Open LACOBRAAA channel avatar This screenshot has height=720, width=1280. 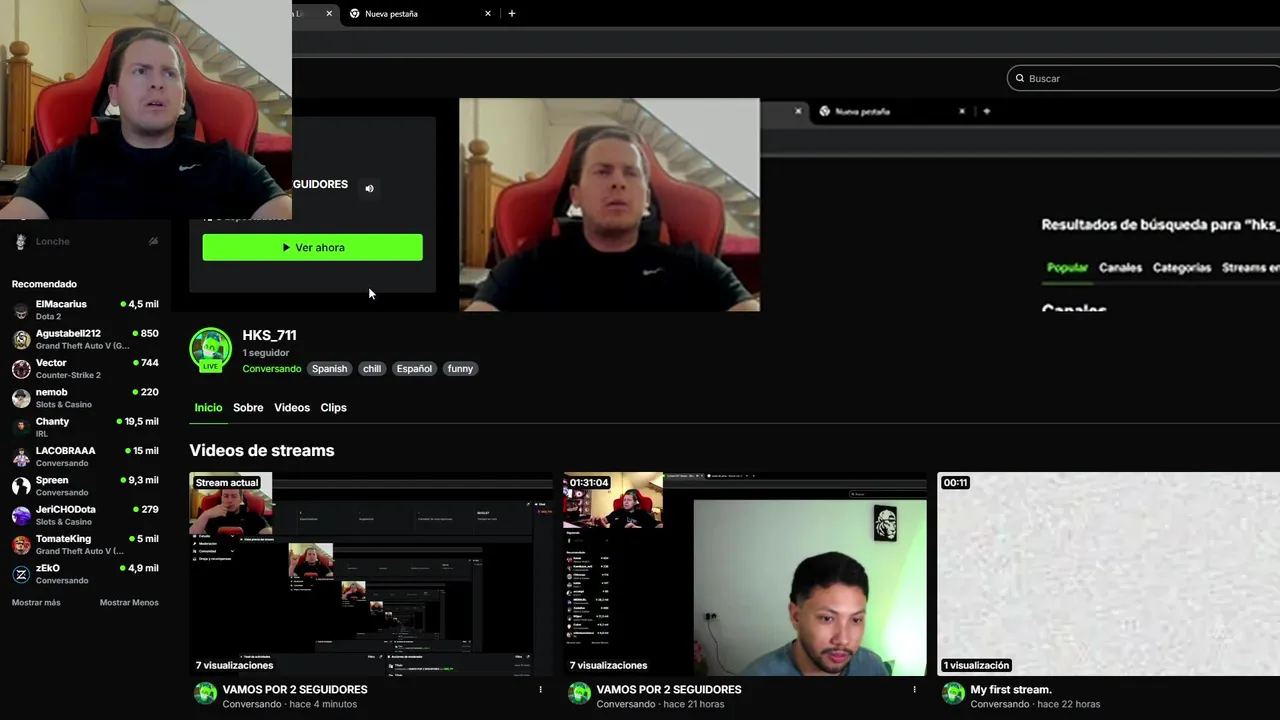[x=21, y=457]
